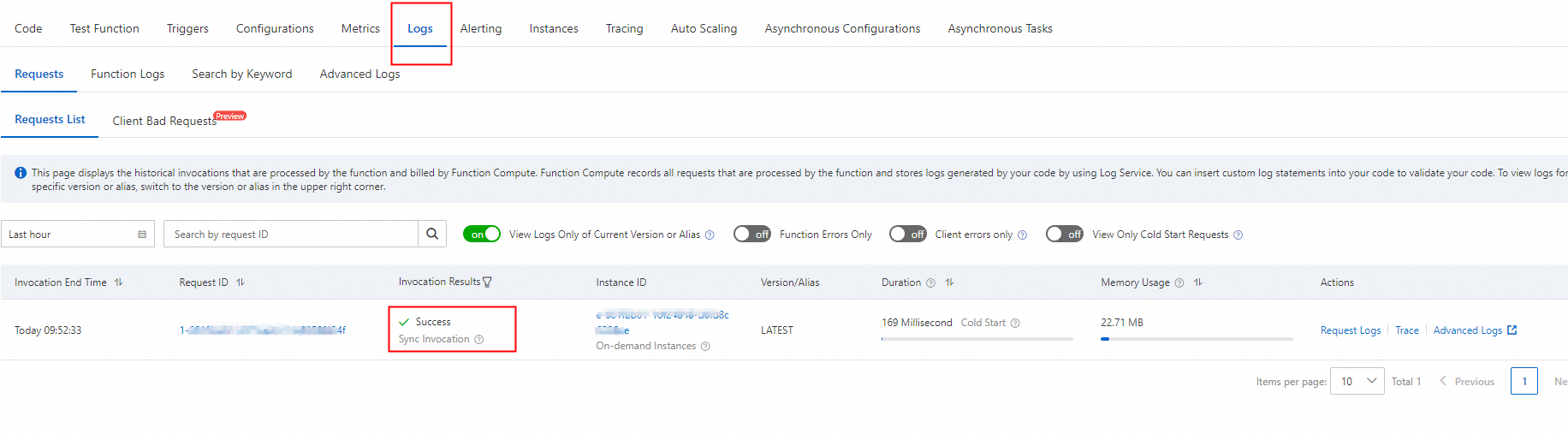Click the Cold Start help icon
This screenshot has height=434, width=1568.
click(x=1015, y=324)
